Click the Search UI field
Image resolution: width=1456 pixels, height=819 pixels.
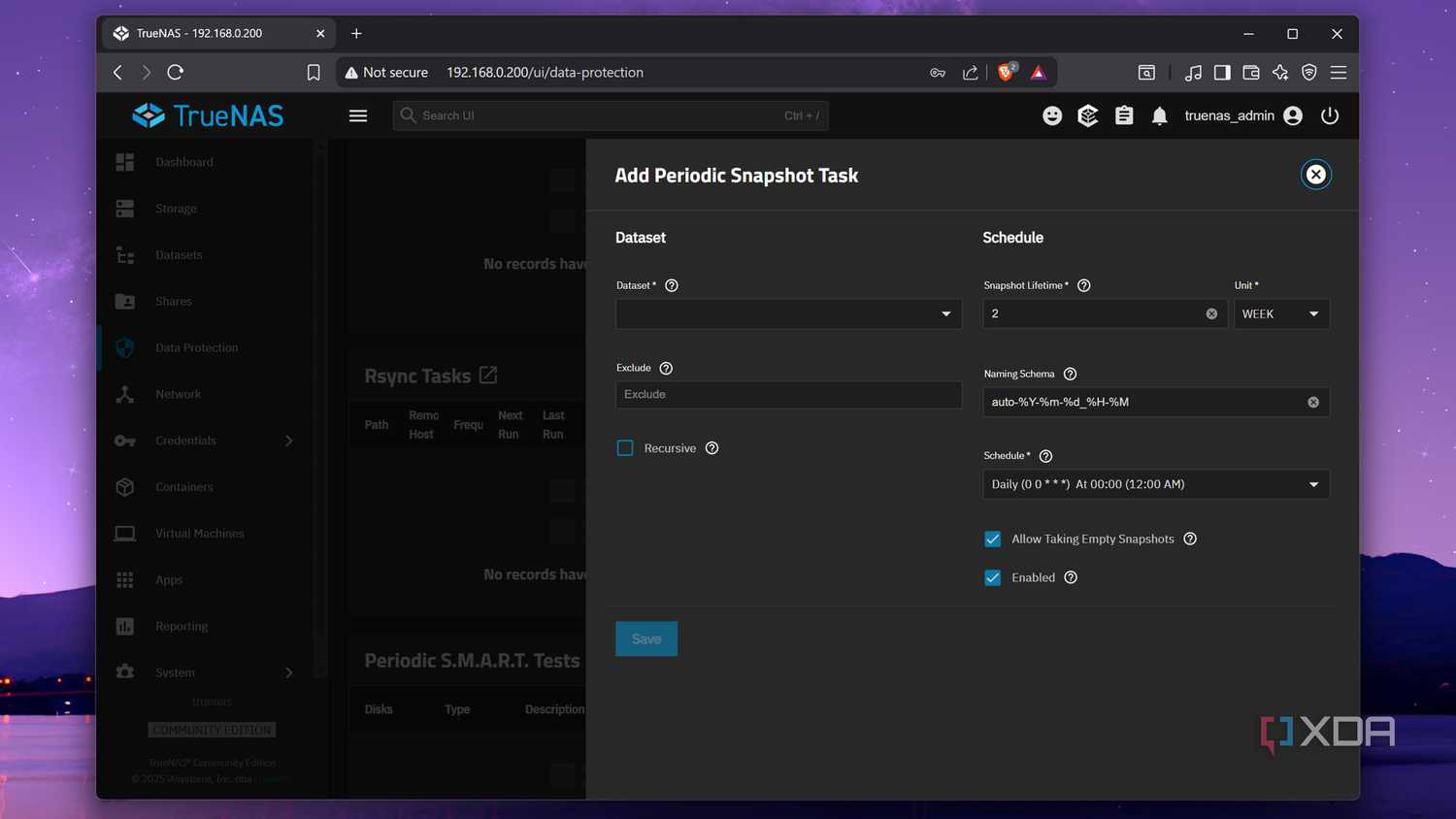[x=611, y=115]
